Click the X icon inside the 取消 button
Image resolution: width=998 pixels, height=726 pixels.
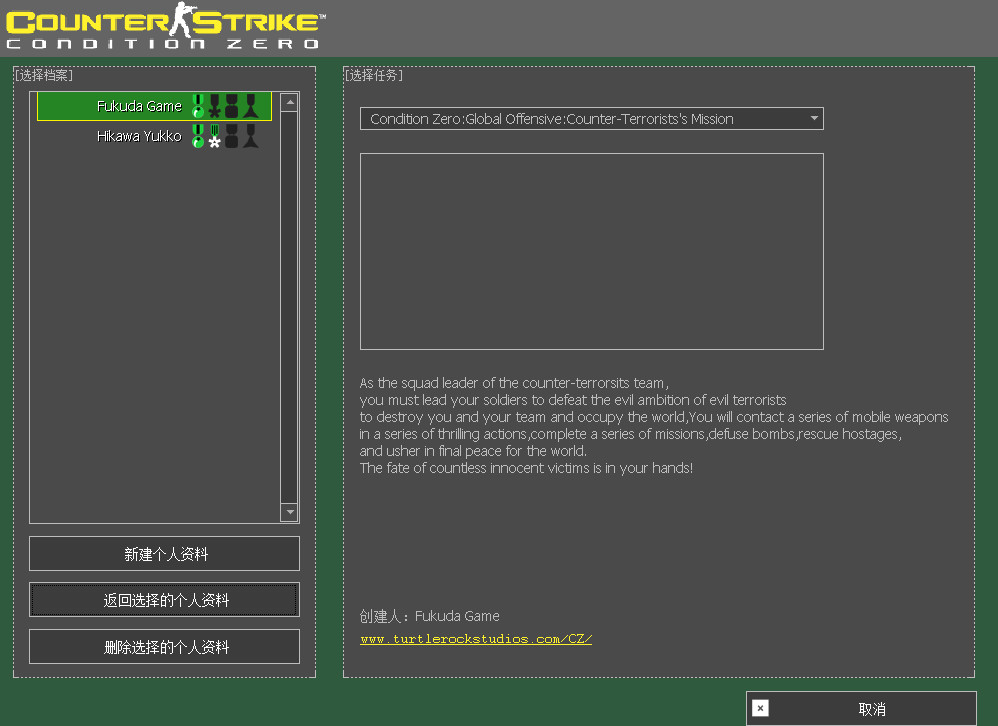[760, 708]
